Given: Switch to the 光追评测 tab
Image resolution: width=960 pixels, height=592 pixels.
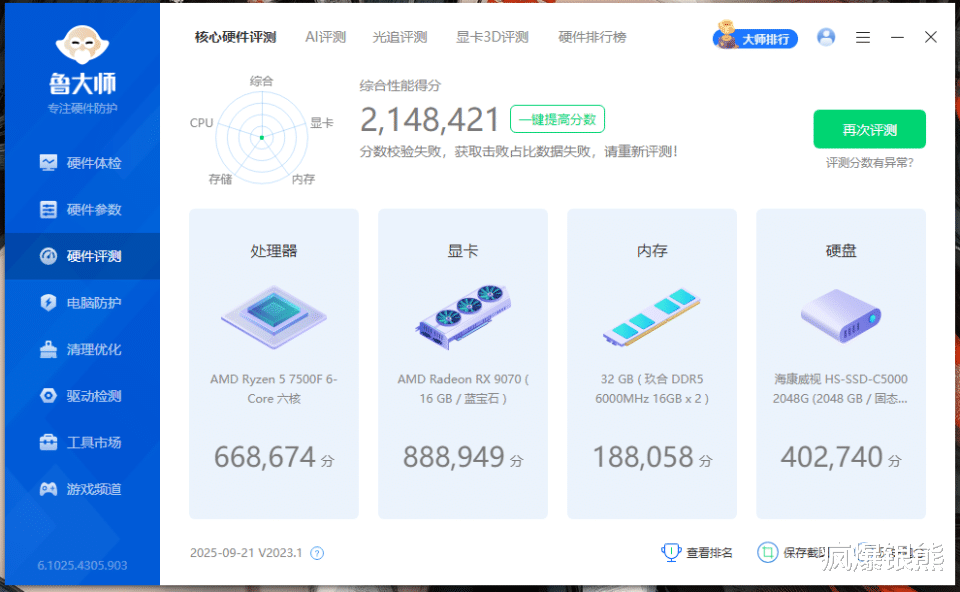Looking at the screenshot, I should (x=400, y=37).
